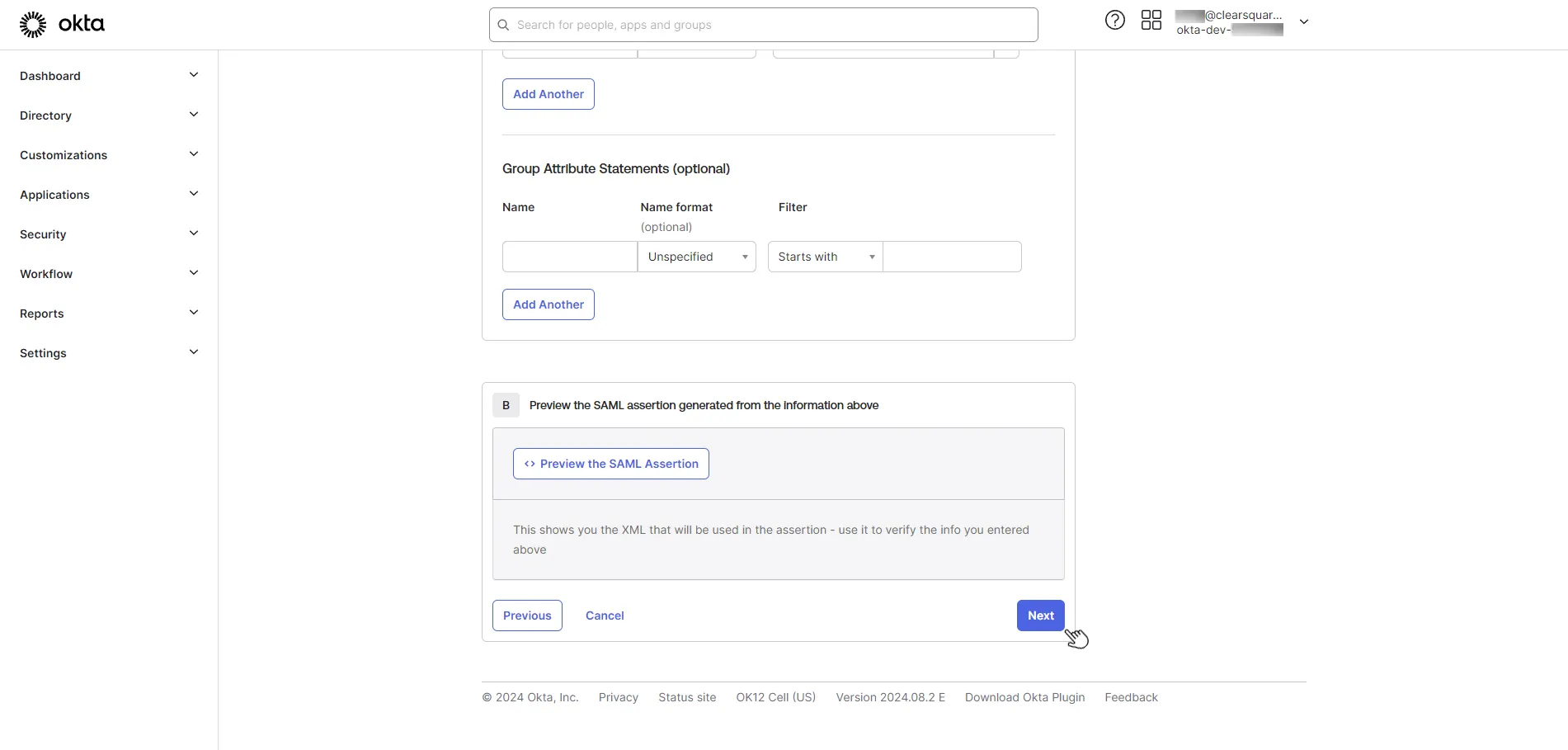Open the Unspecified name format dropdown

[x=697, y=257]
